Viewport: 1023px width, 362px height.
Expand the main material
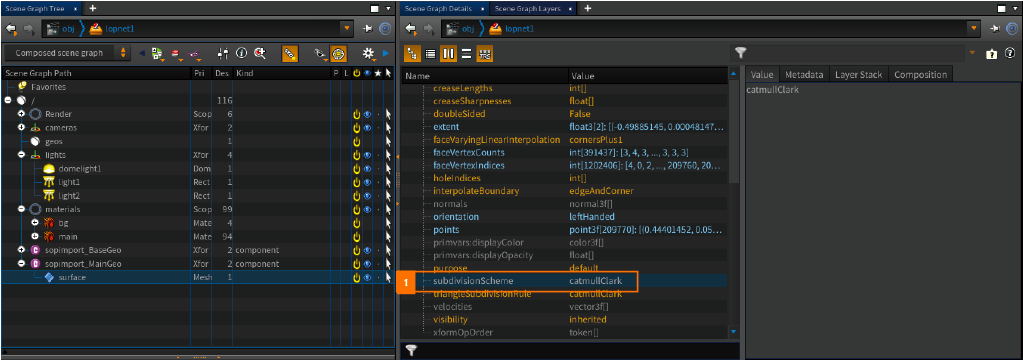[35, 236]
